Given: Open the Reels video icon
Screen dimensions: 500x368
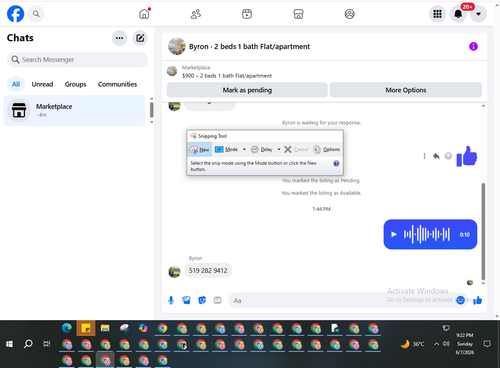Looking at the screenshot, I should [x=247, y=14].
